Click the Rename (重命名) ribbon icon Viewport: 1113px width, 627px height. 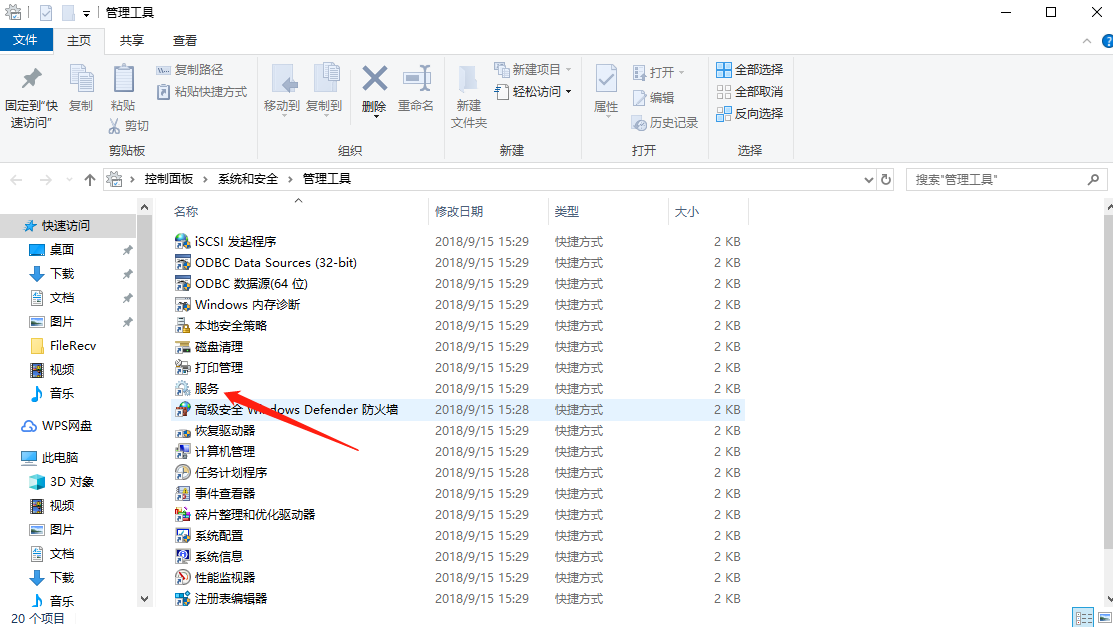pyautogui.click(x=416, y=80)
